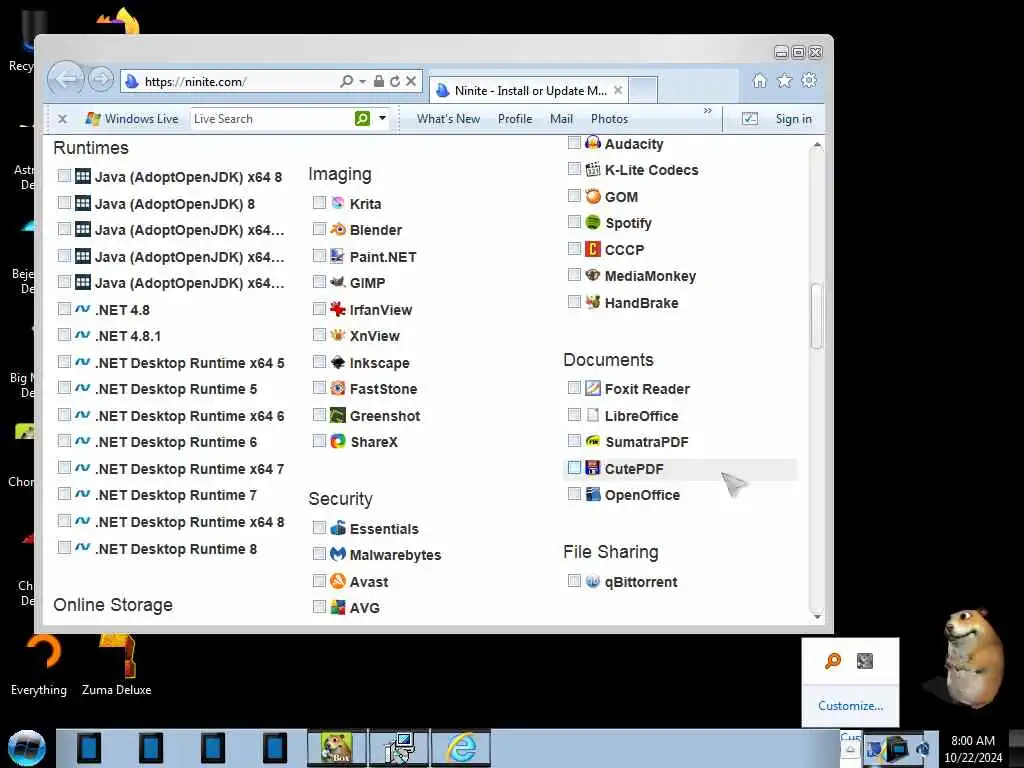Screen dimensions: 1024x768
Task: Click the scrollbar up arrow
Action: tap(816, 144)
